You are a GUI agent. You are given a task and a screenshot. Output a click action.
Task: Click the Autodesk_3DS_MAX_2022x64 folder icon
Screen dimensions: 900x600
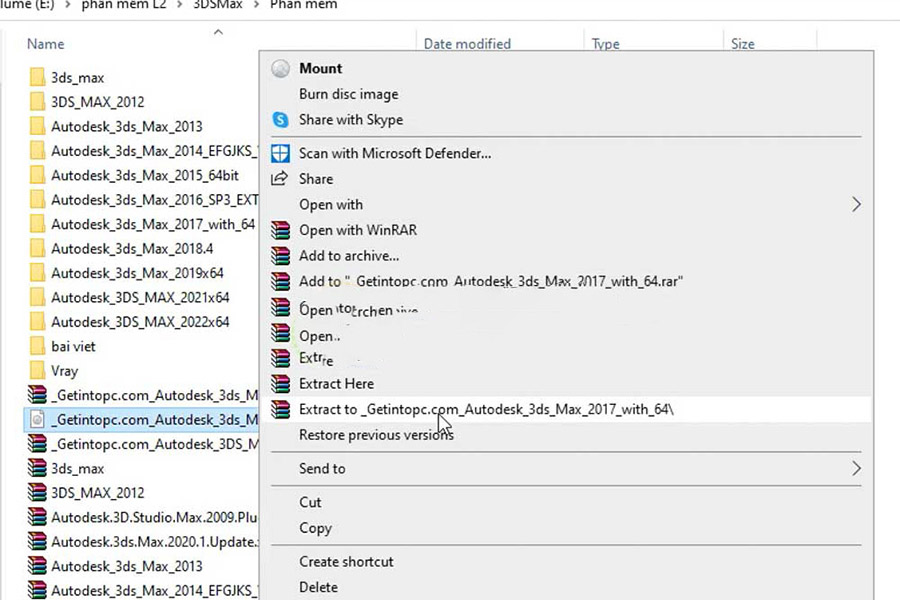pos(37,322)
